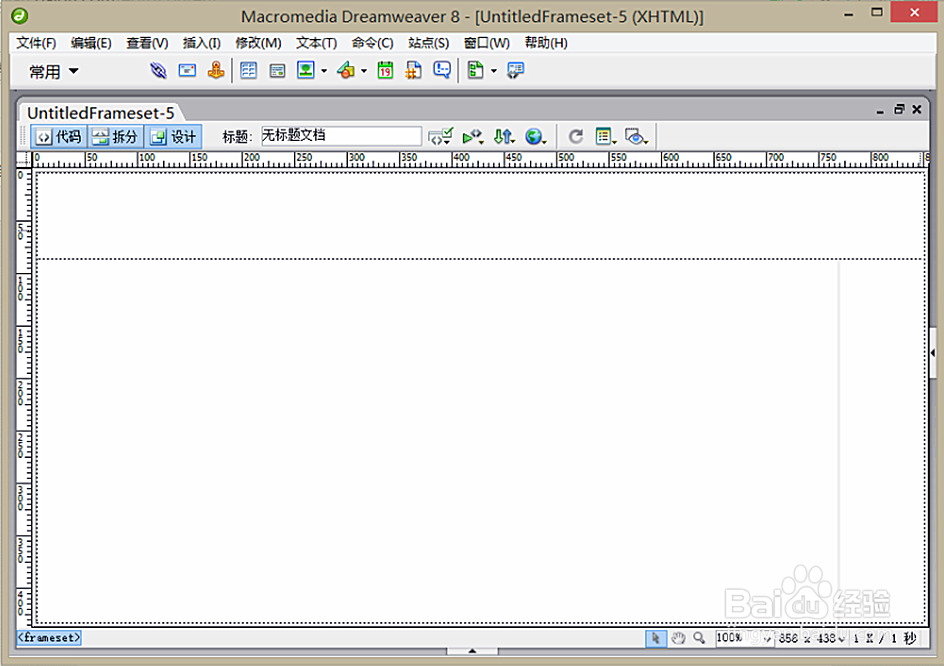Minimize the document window
944x666 pixels.
click(880, 110)
